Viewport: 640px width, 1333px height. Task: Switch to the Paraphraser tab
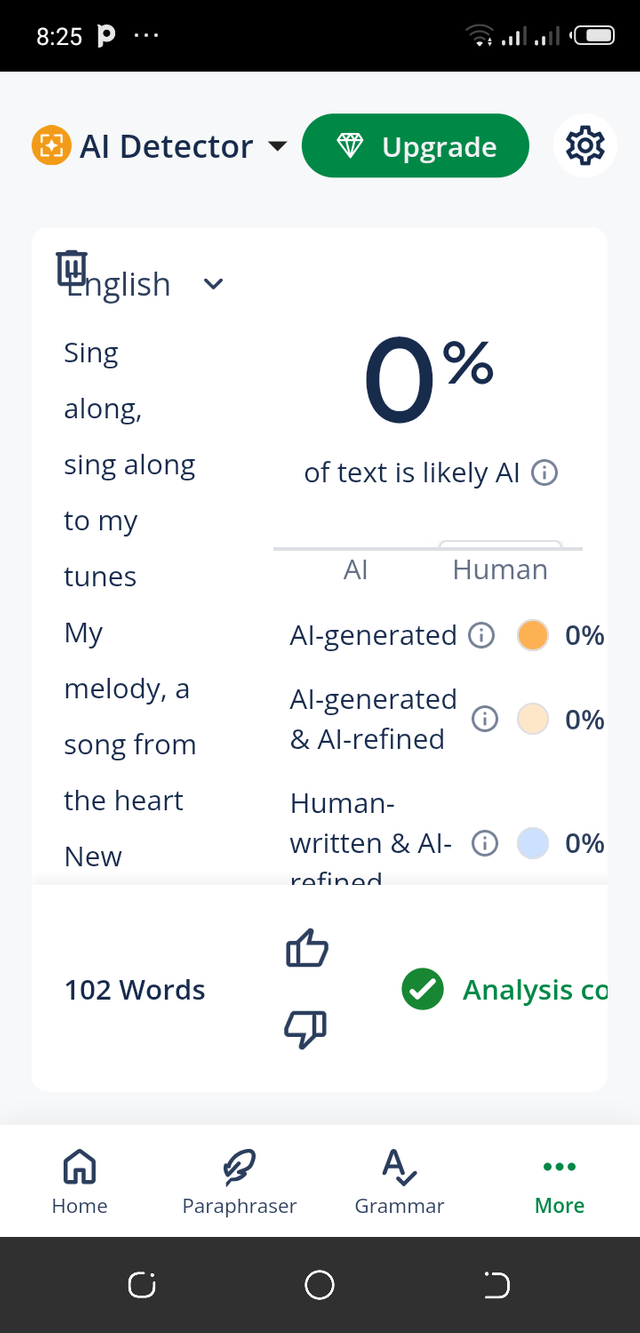[x=239, y=1181]
